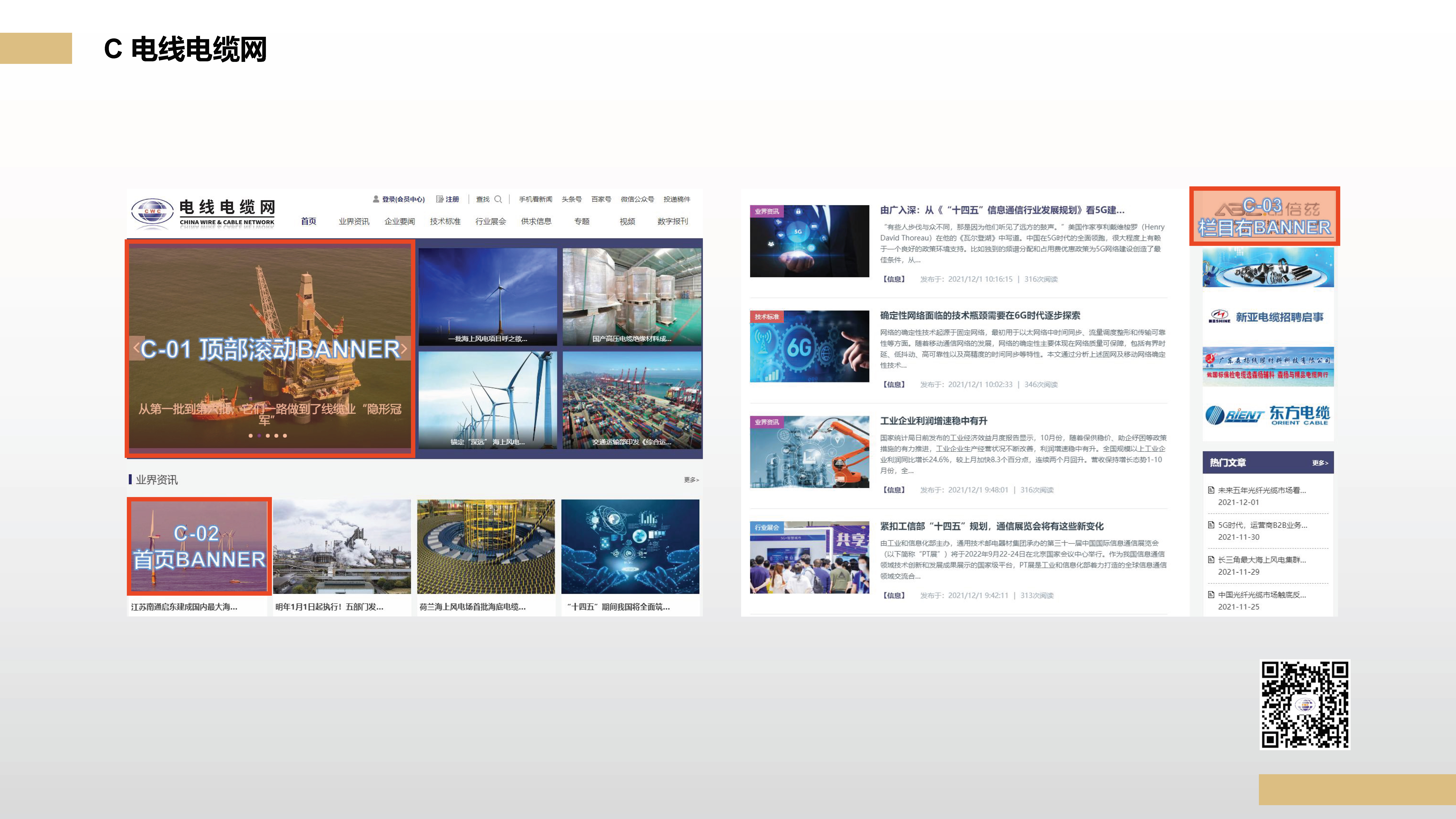Open thumbnail 交通运输部印发《综合运...

(x=632, y=400)
